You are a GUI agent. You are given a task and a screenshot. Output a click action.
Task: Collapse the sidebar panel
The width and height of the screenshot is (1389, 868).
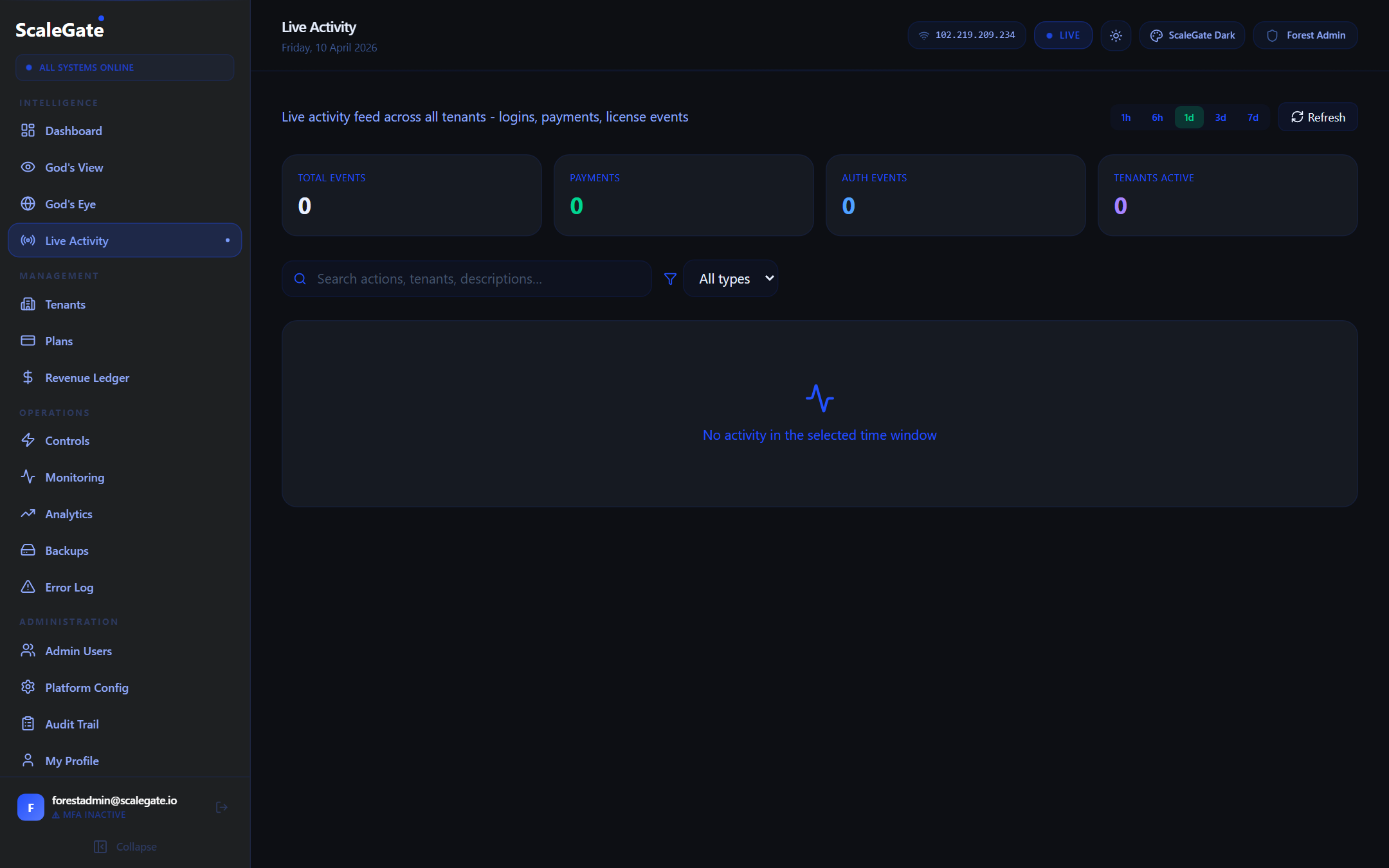[125, 847]
